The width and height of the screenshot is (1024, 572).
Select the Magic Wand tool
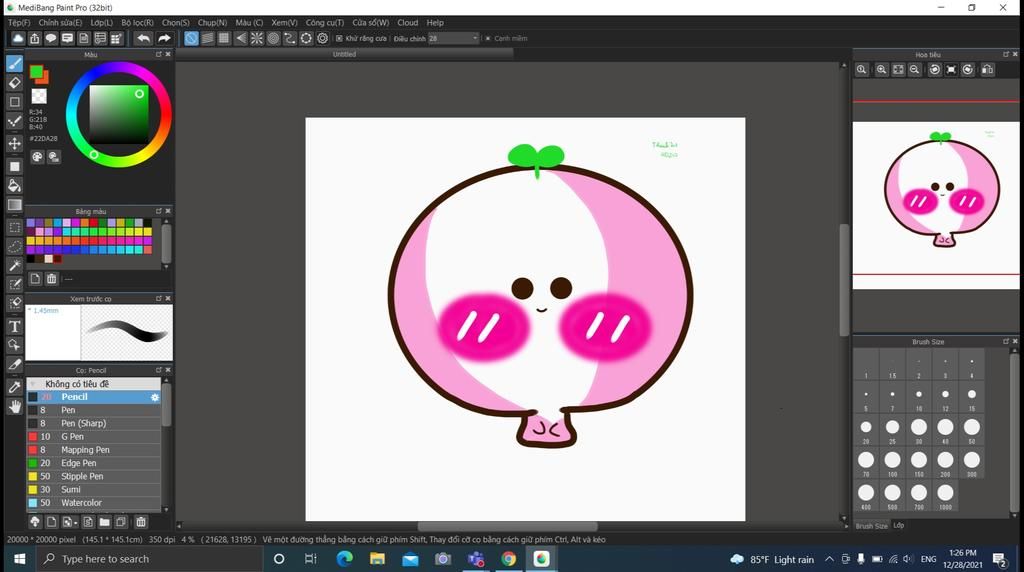[x=15, y=266]
